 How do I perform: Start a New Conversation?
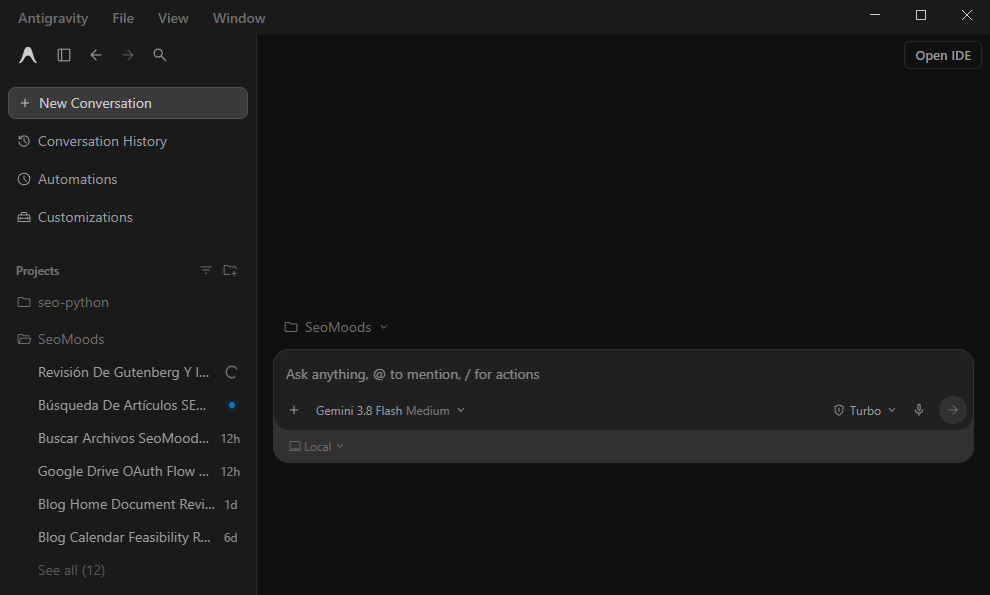coord(128,103)
